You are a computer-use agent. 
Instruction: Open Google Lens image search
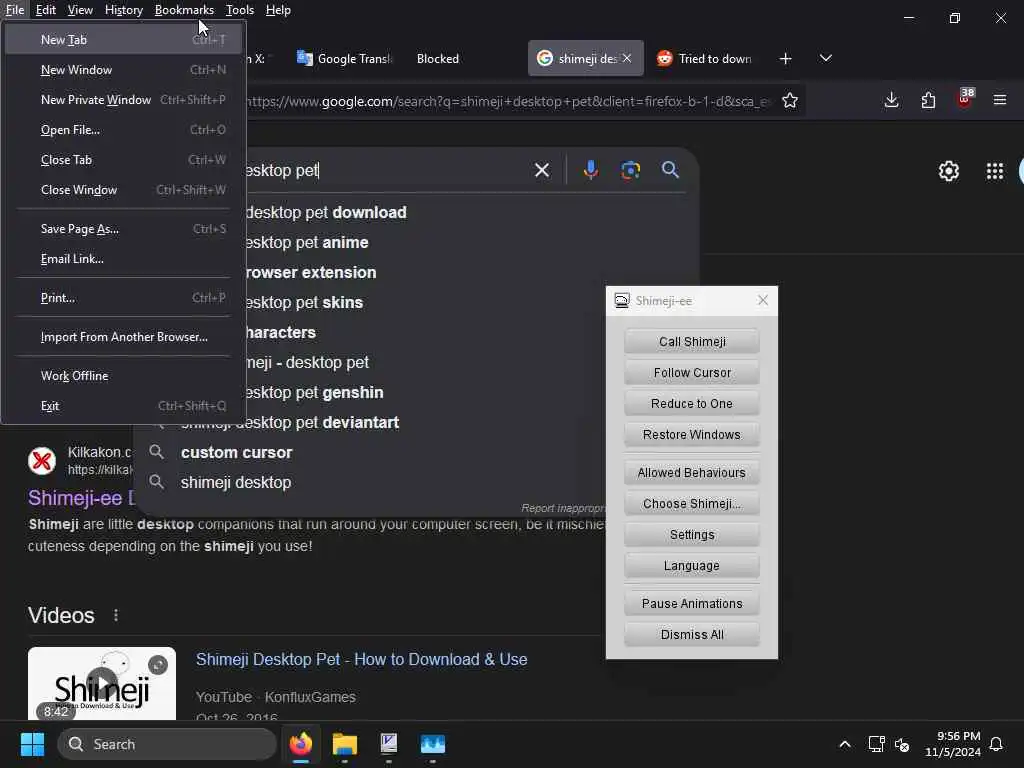[630, 170]
